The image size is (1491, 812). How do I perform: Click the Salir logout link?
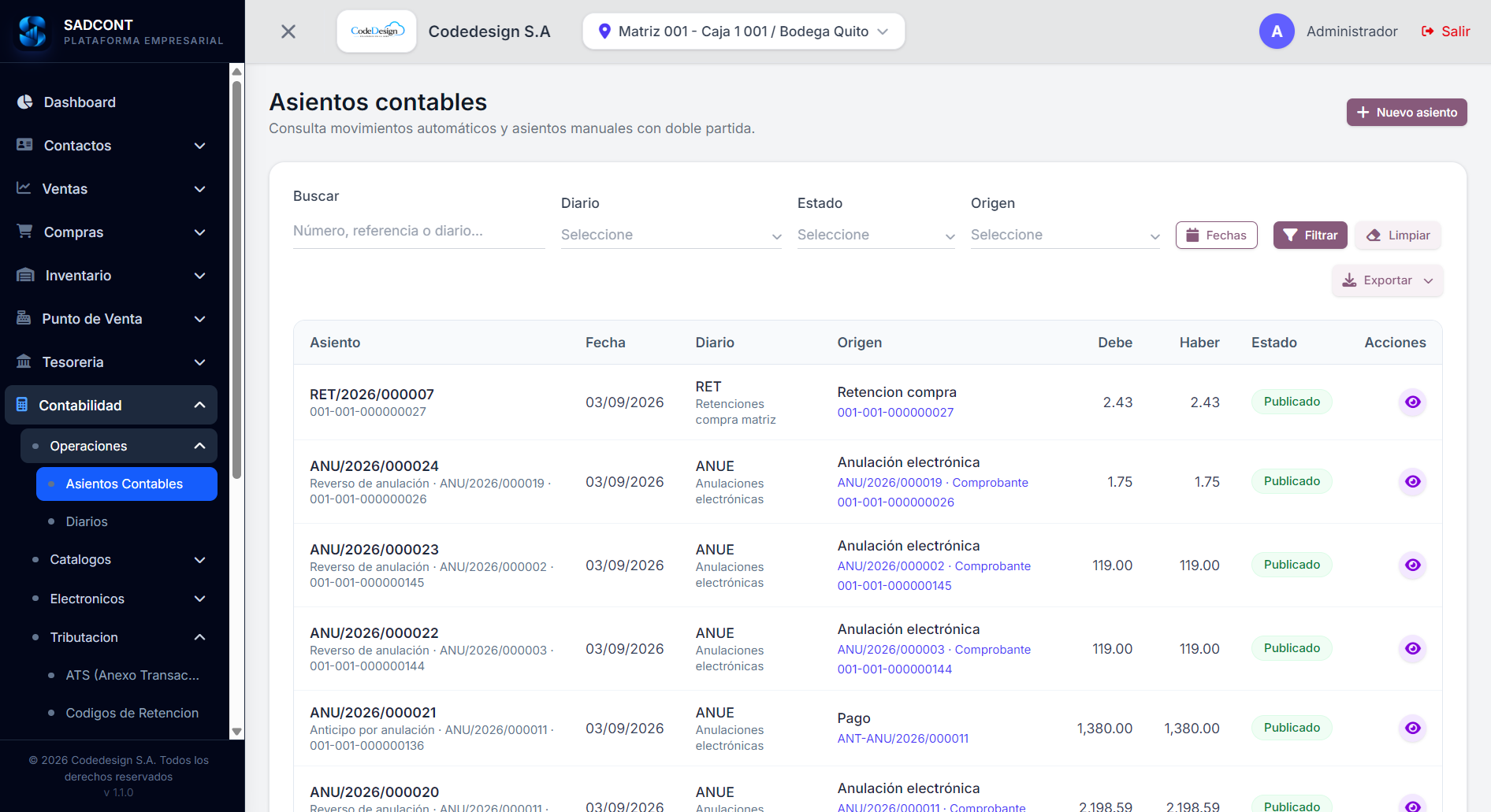[1446, 32]
